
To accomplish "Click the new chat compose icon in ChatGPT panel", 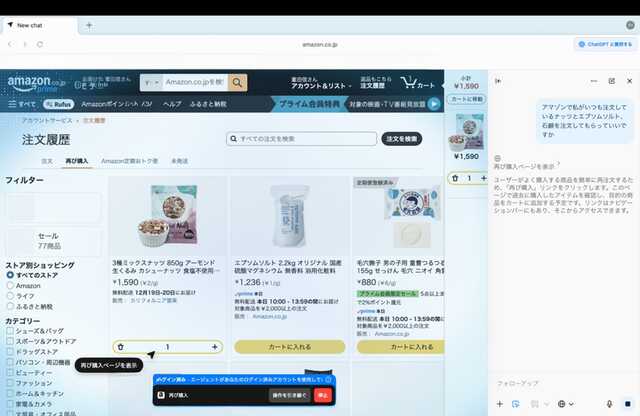I will point(612,80).
